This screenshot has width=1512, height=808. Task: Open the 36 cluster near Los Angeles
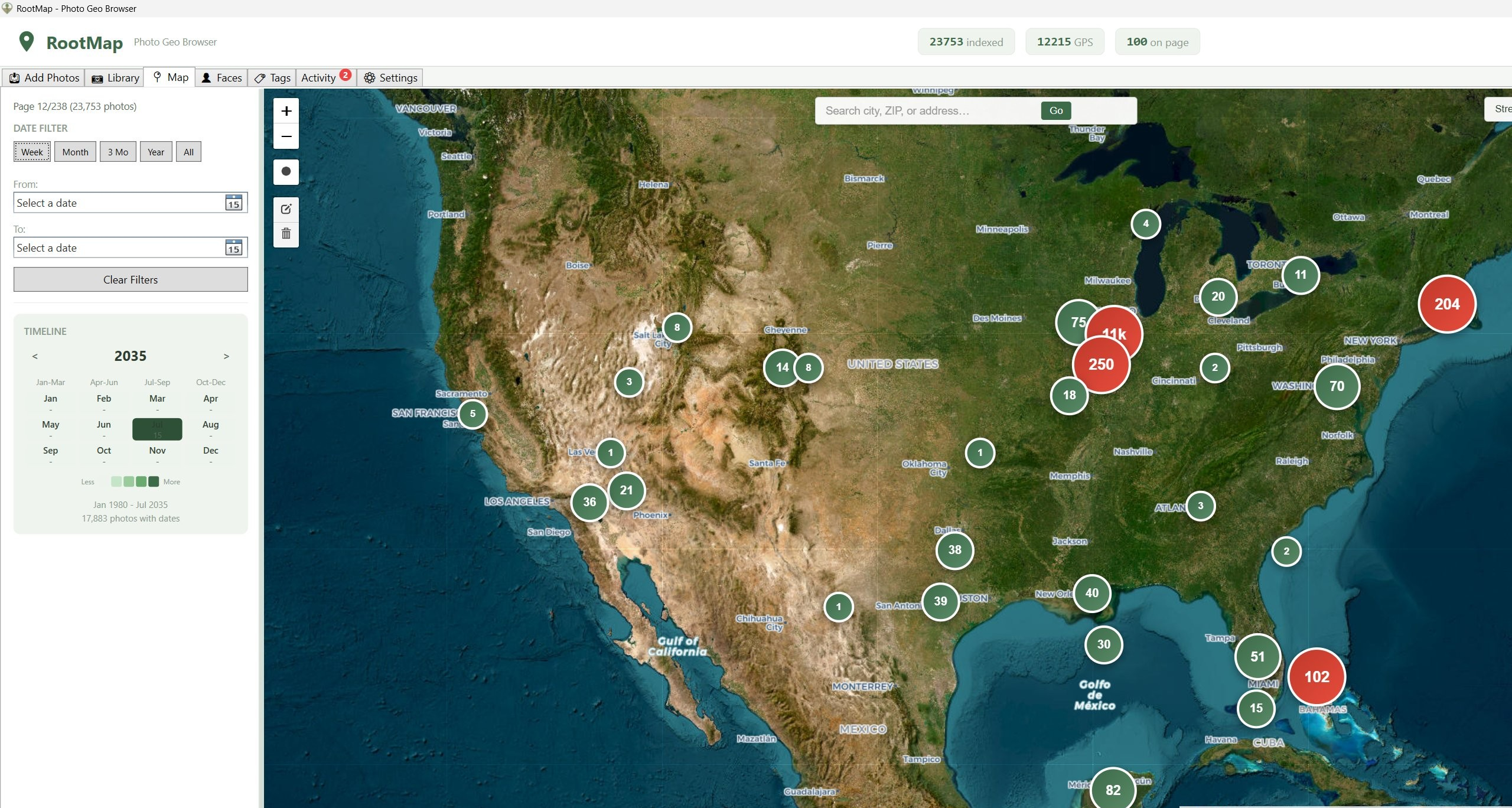click(589, 502)
